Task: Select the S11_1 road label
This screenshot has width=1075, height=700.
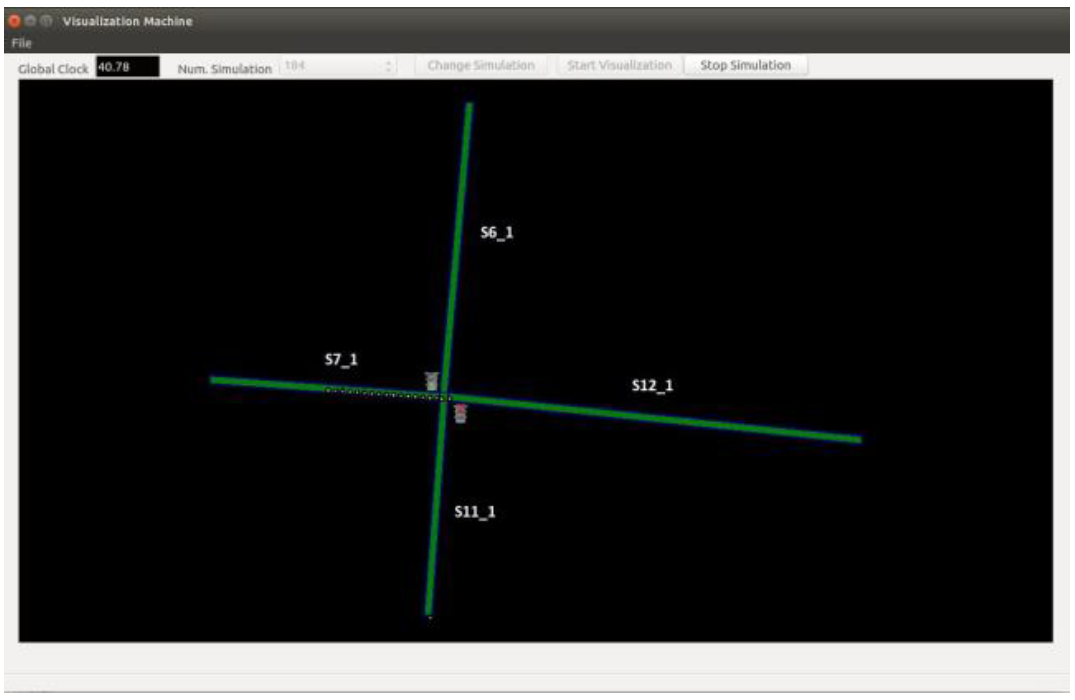Action: pos(475,512)
